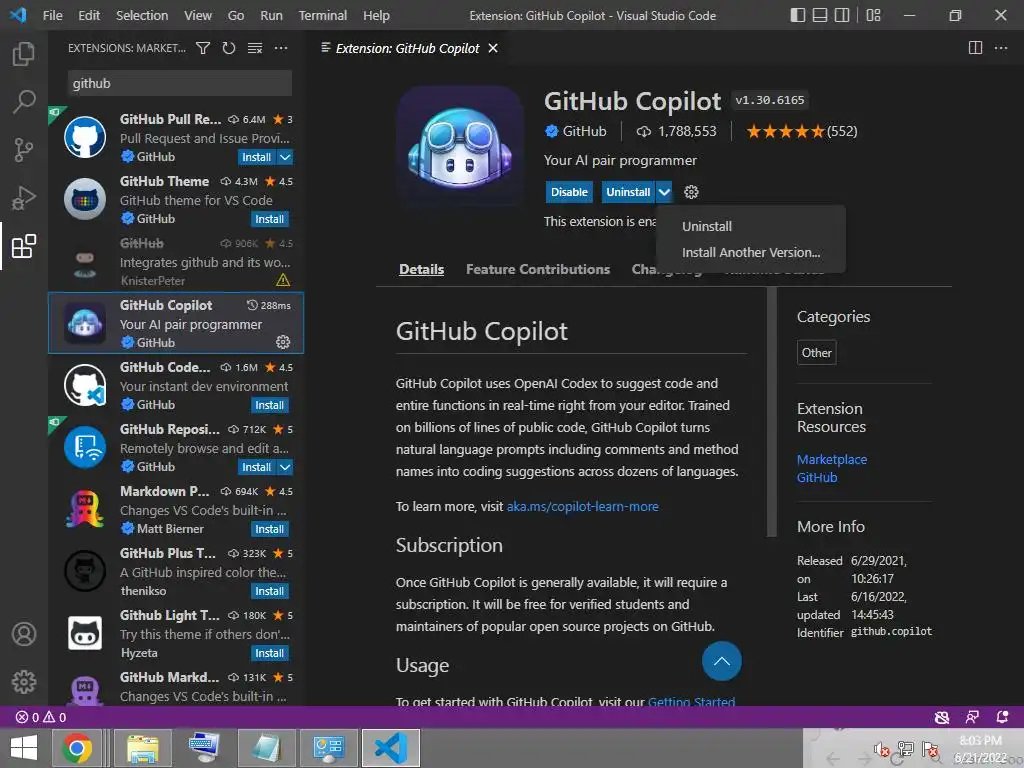Open the File menu
This screenshot has height=768, width=1024.
click(x=52, y=15)
